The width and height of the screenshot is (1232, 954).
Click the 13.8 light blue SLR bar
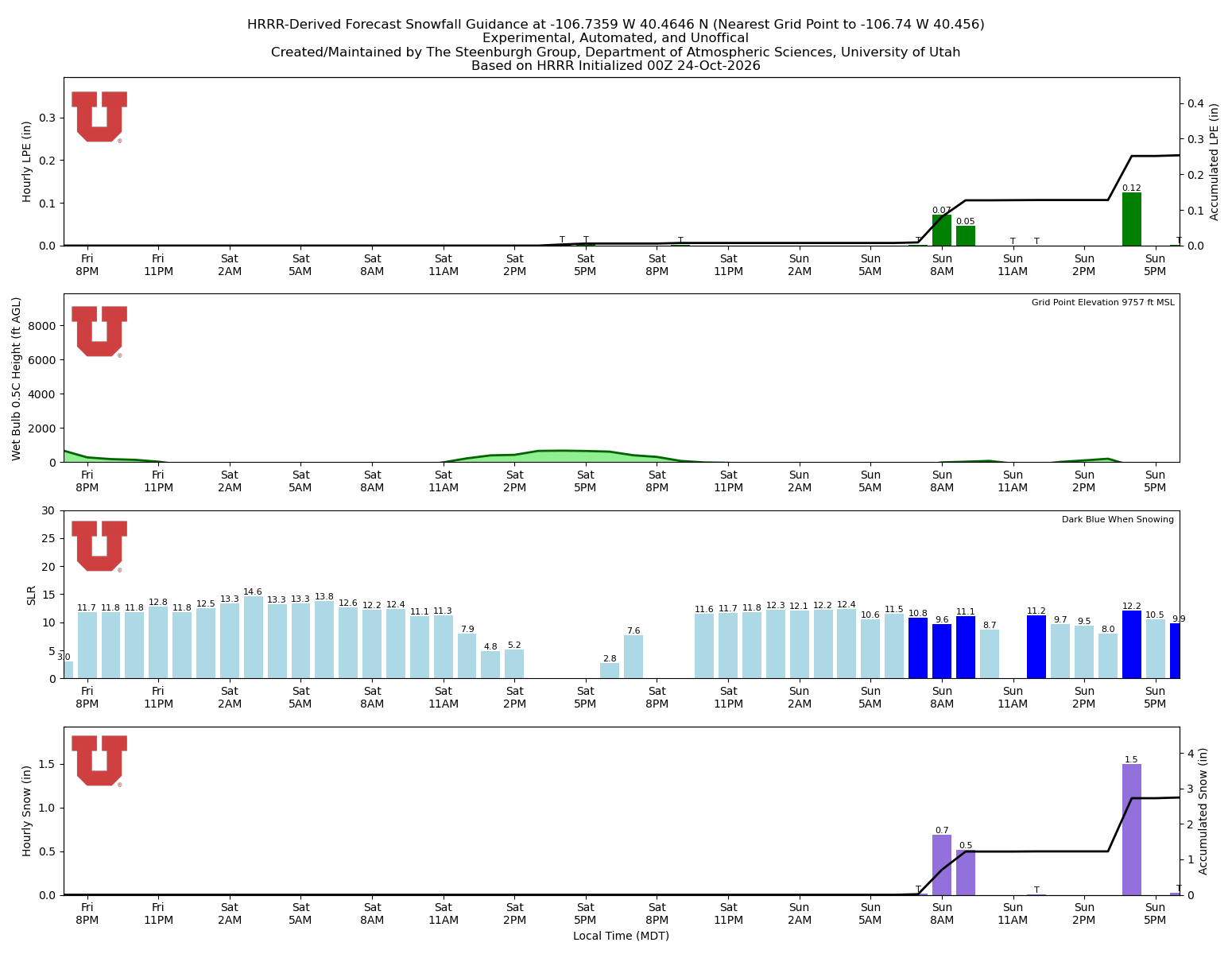click(x=324, y=640)
